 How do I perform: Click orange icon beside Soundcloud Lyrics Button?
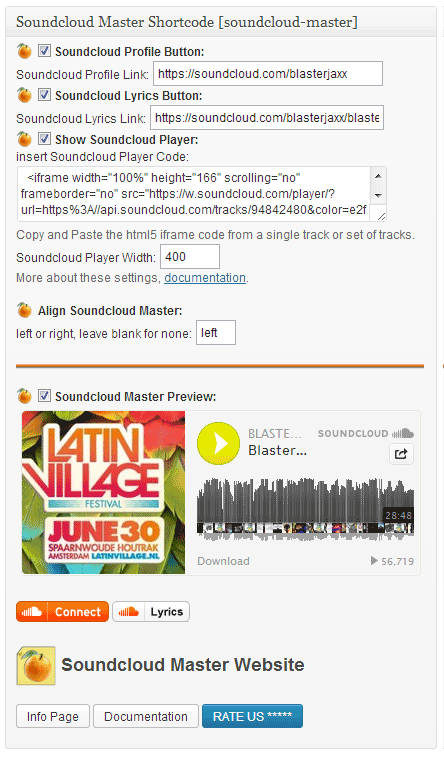coord(24,95)
